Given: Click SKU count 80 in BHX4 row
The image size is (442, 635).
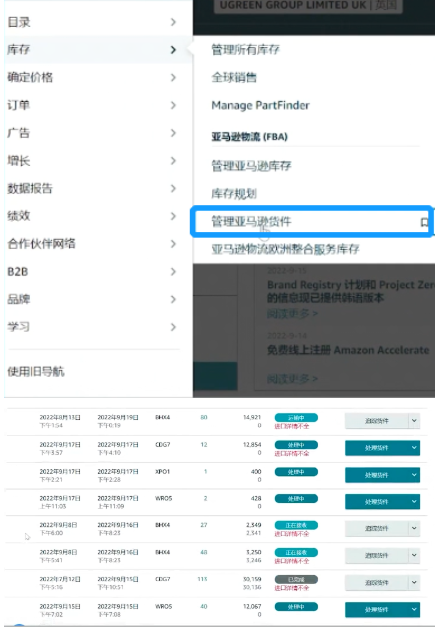Looking at the screenshot, I should coord(204,418).
